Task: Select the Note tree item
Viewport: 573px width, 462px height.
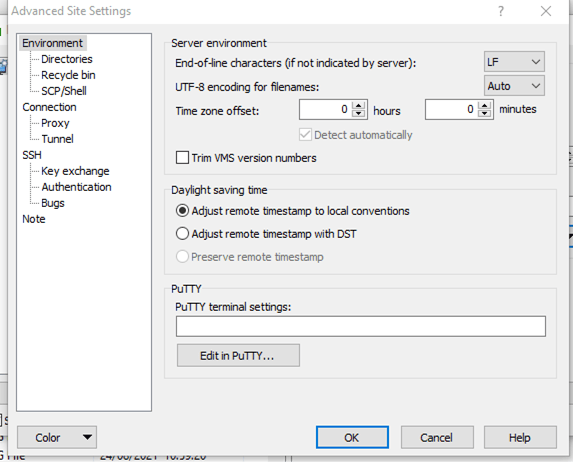Action: pyautogui.click(x=34, y=219)
